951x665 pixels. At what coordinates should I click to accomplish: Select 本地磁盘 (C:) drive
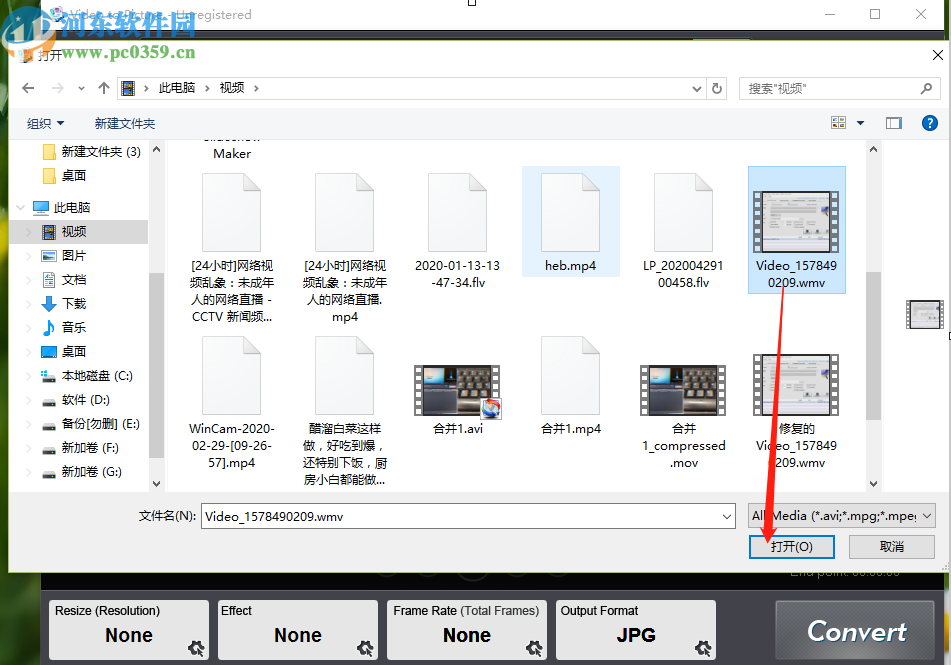pyautogui.click(x=87, y=376)
